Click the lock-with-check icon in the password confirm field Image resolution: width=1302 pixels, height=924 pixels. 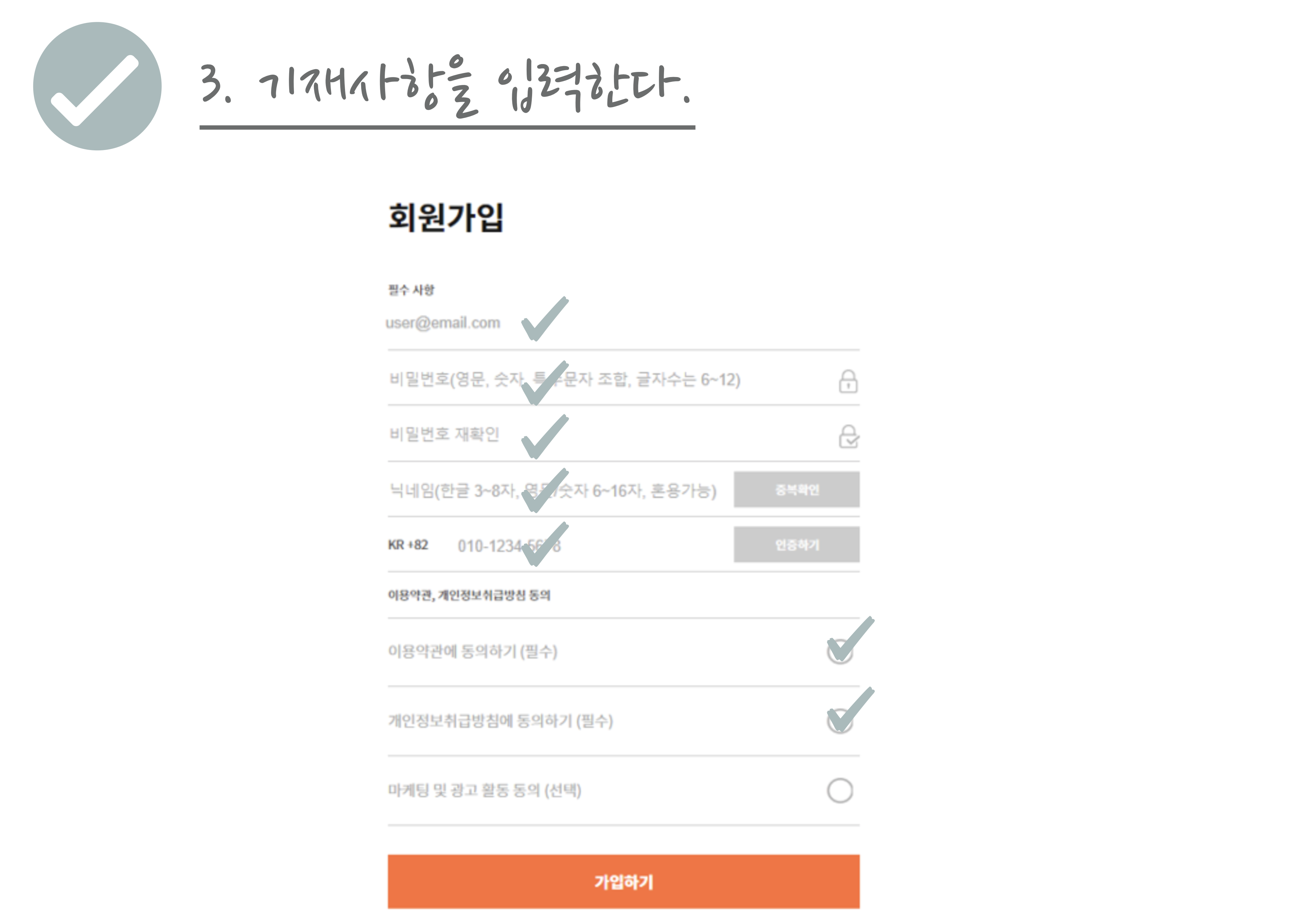[x=848, y=436]
